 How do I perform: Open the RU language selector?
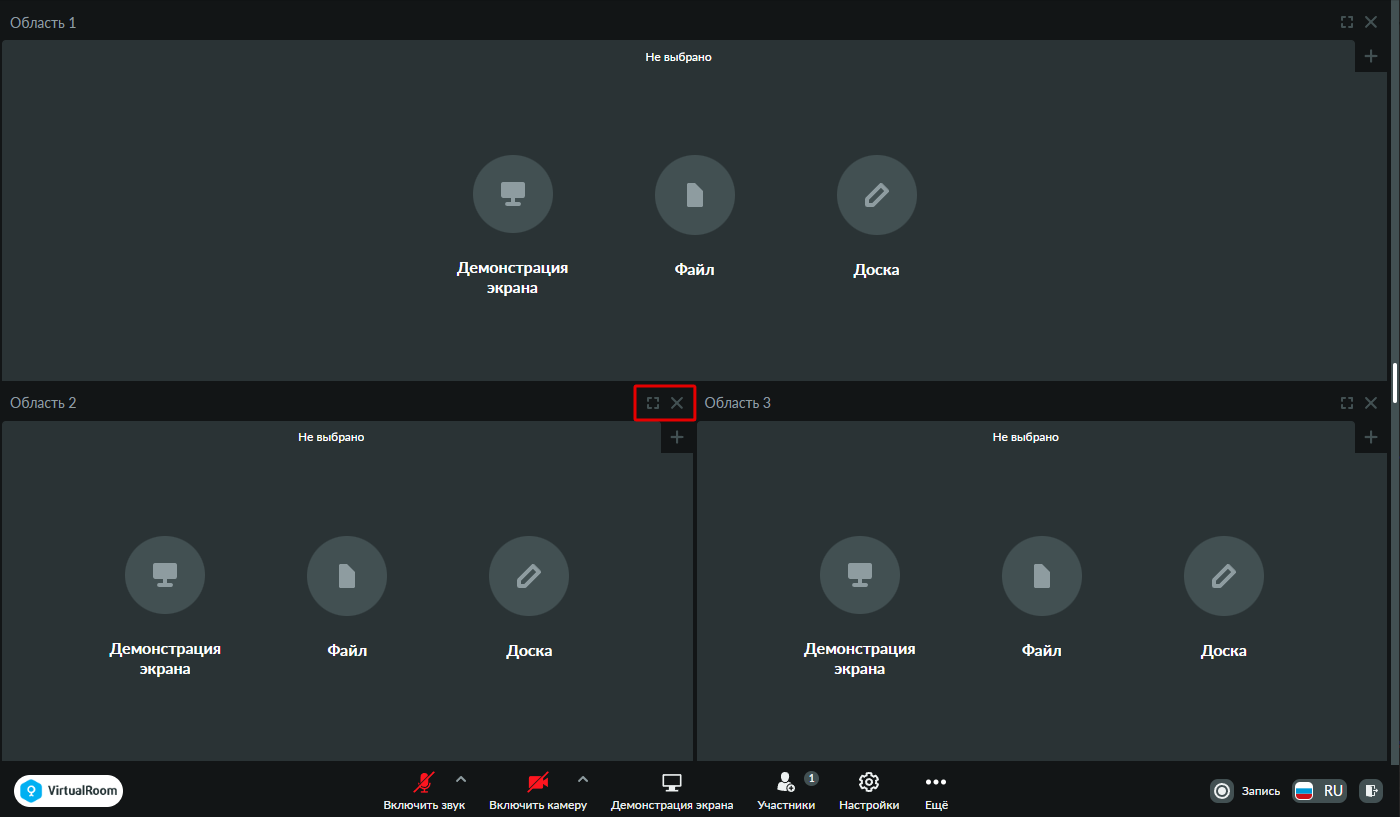pyautogui.click(x=1320, y=791)
